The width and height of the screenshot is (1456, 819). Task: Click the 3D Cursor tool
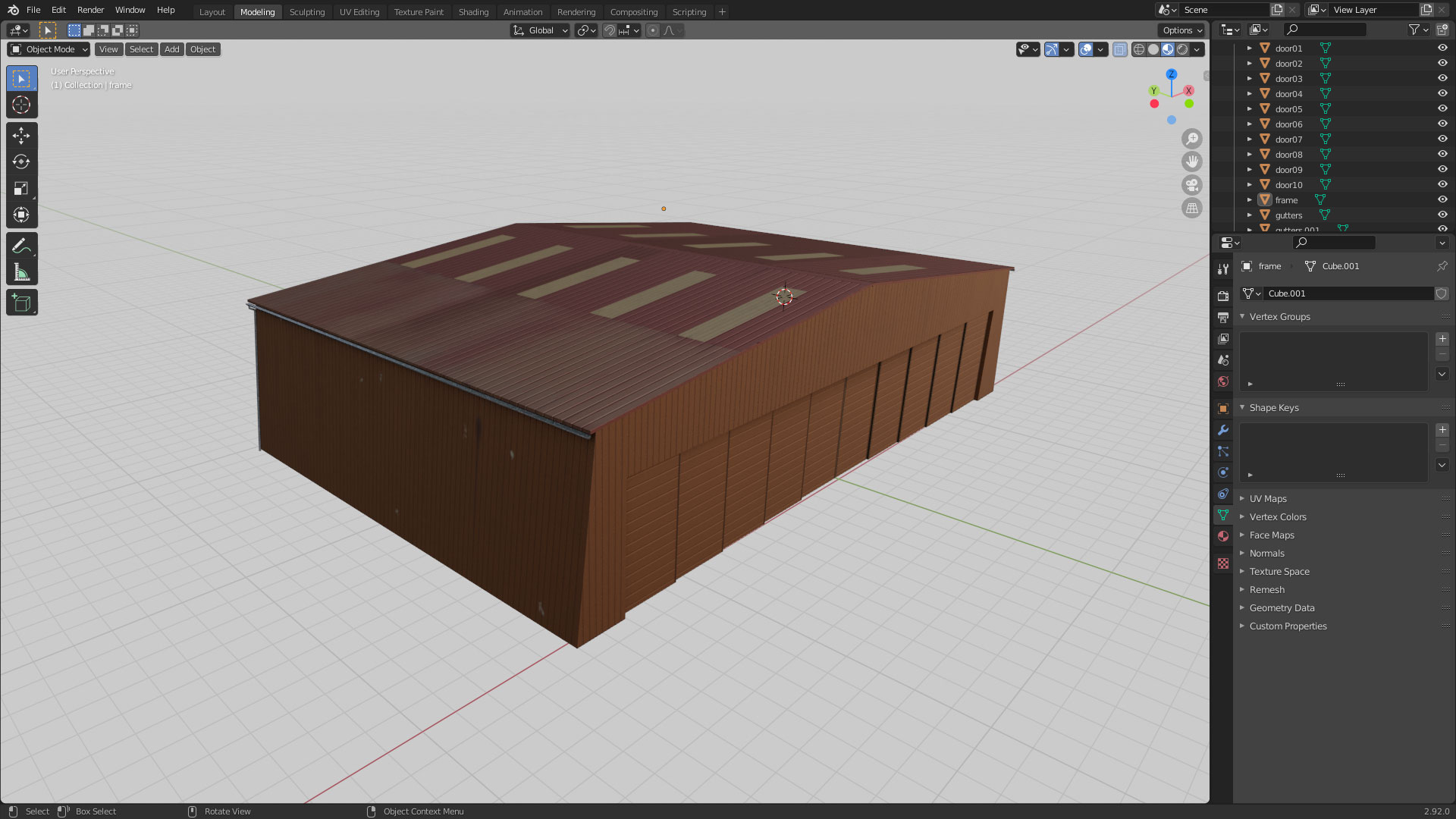point(21,105)
